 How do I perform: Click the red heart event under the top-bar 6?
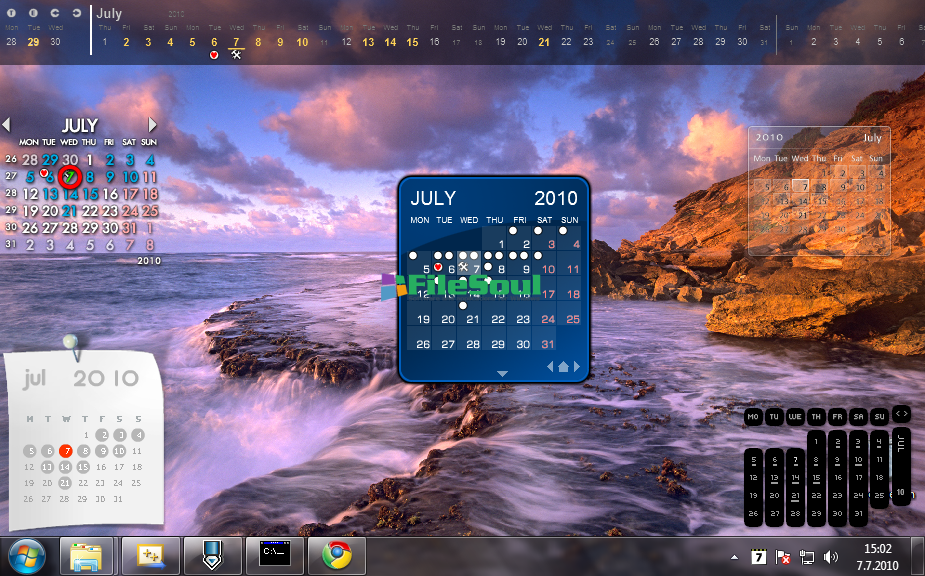coord(214,56)
